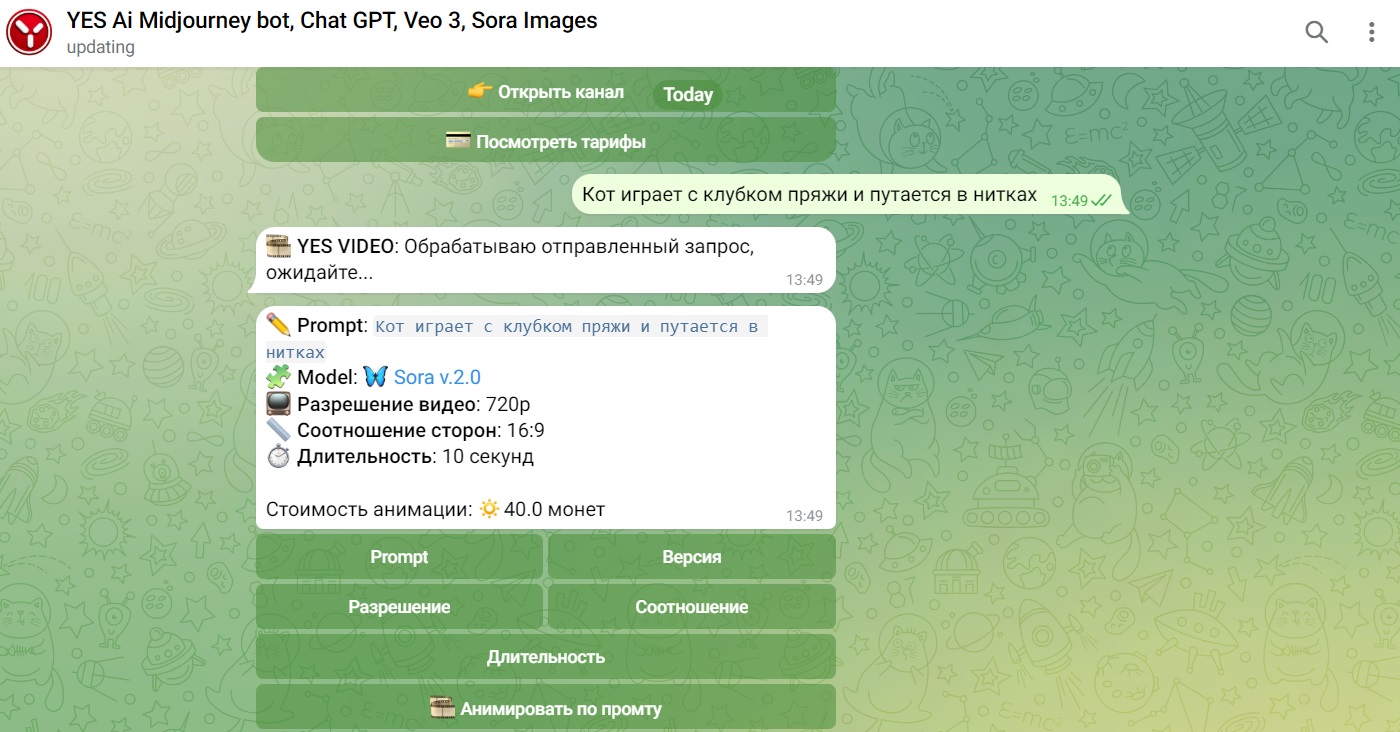1400x732 pixels.
Task: Click the double-check read receipt icon
Action: point(1101,200)
